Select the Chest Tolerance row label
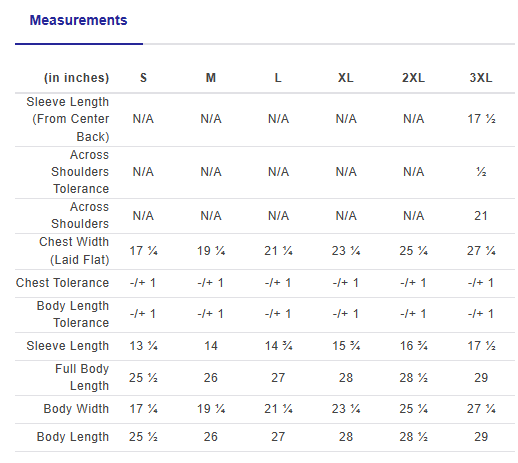This screenshot has width=518, height=463. click(x=62, y=283)
